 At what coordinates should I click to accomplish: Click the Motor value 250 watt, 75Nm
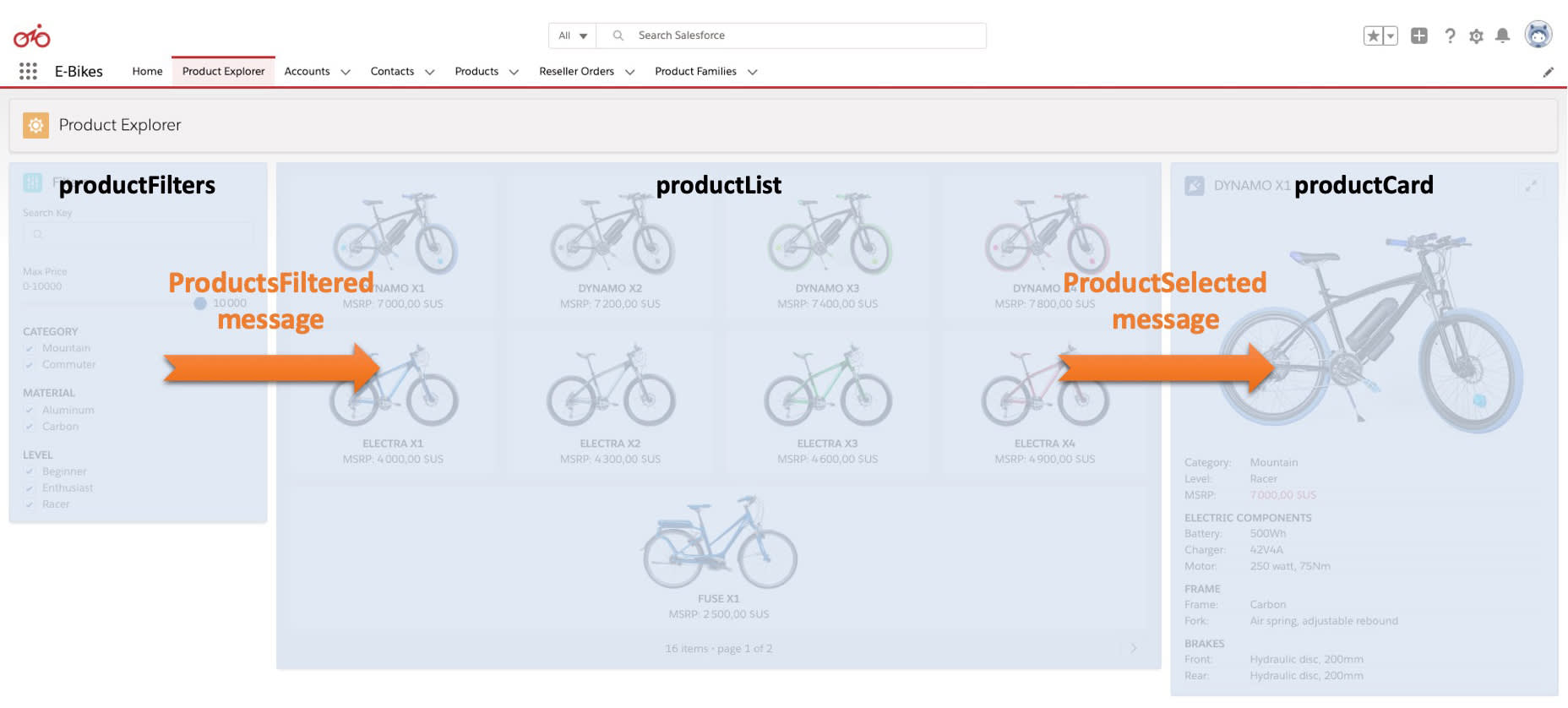point(1290,566)
